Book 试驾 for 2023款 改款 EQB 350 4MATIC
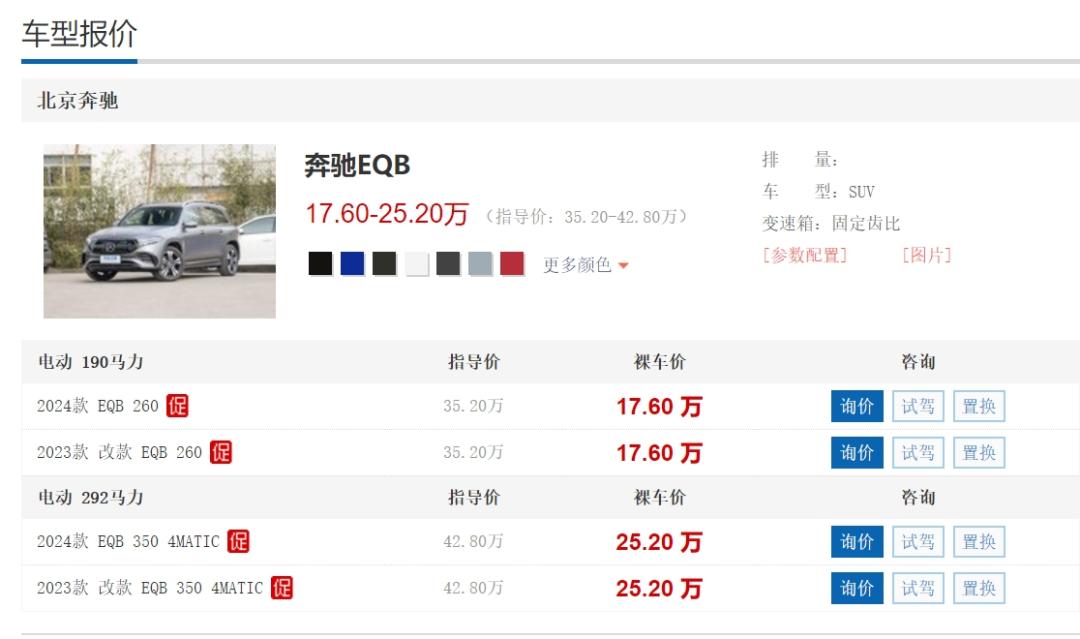Viewport: 1080px width, 639px height. pos(918,588)
